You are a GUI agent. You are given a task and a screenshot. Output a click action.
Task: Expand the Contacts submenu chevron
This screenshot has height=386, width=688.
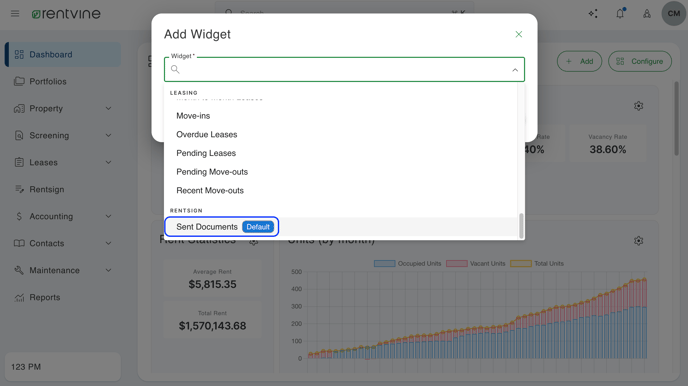(x=108, y=243)
